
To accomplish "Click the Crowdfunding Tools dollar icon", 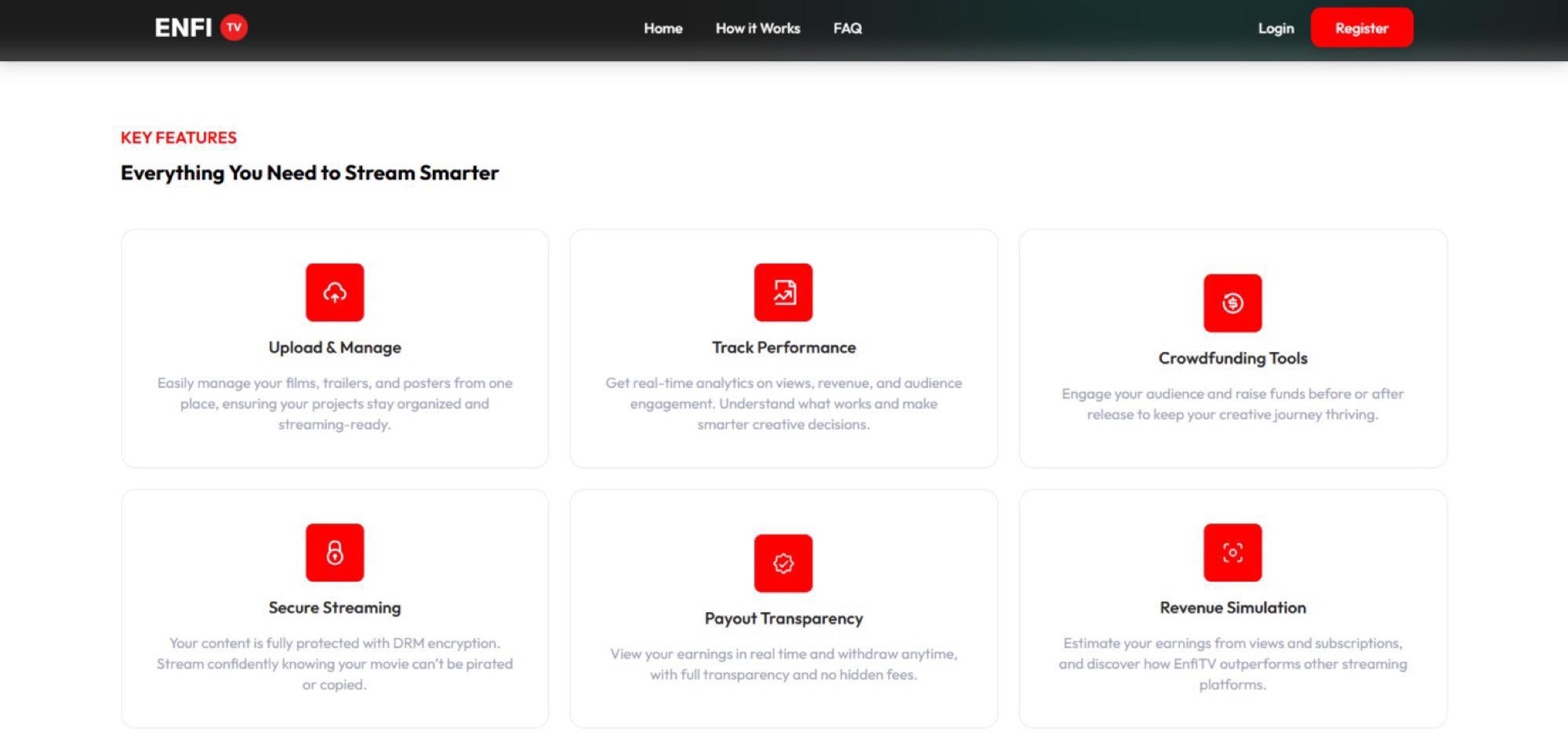I will click(x=1232, y=303).
